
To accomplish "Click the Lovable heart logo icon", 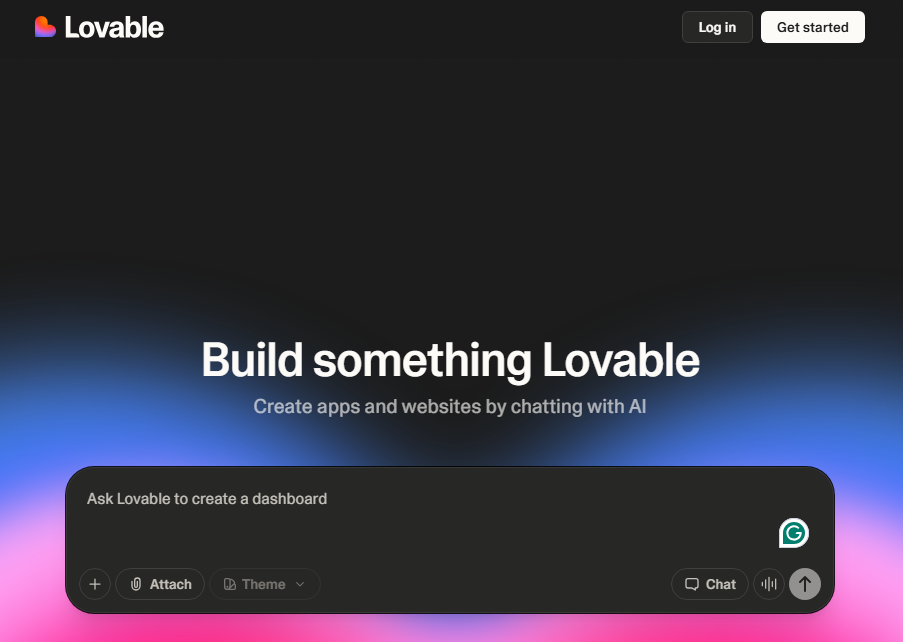I will pos(45,27).
